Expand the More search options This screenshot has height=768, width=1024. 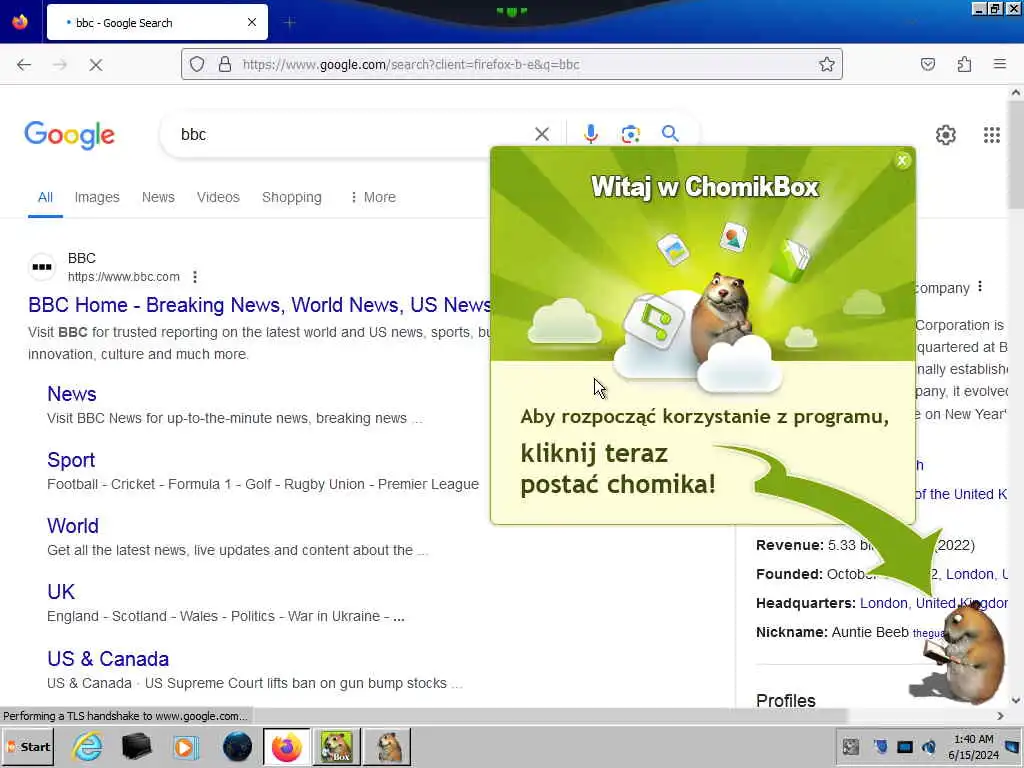point(373,197)
